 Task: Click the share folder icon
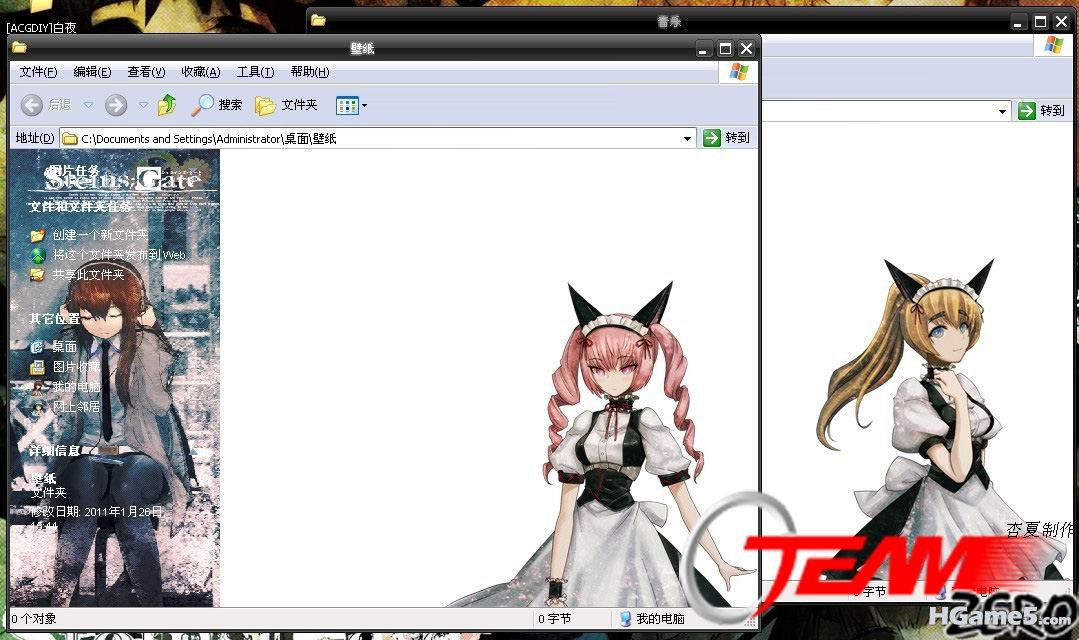point(38,275)
